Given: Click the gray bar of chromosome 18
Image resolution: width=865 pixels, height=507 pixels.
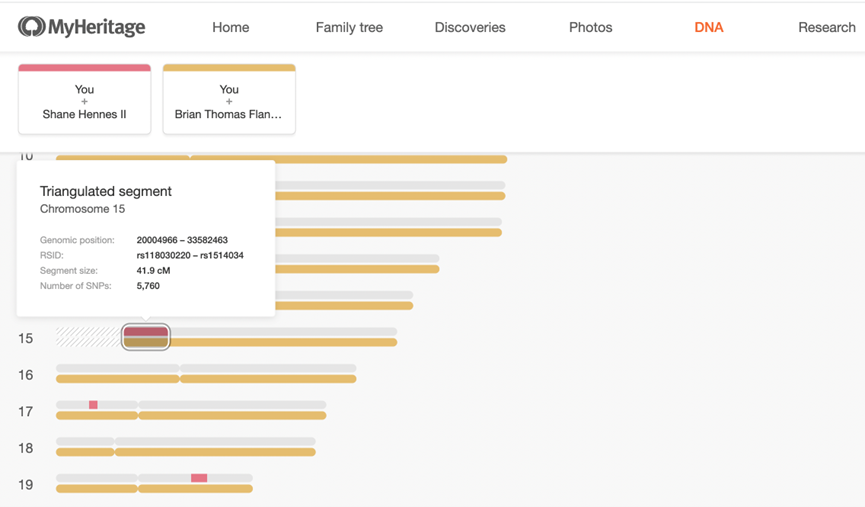Looking at the screenshot, I should [186, 441].
